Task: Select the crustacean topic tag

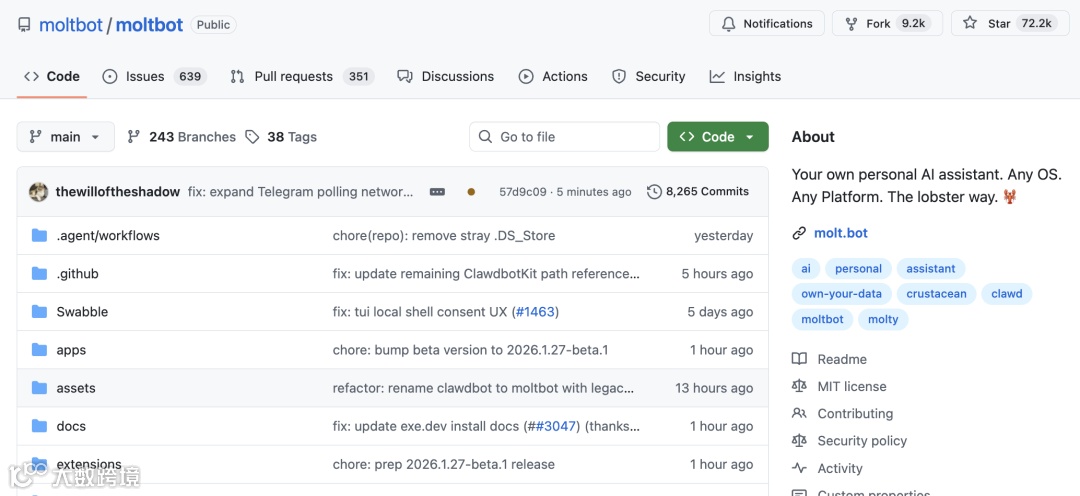Action: click(x=936, y=294)
